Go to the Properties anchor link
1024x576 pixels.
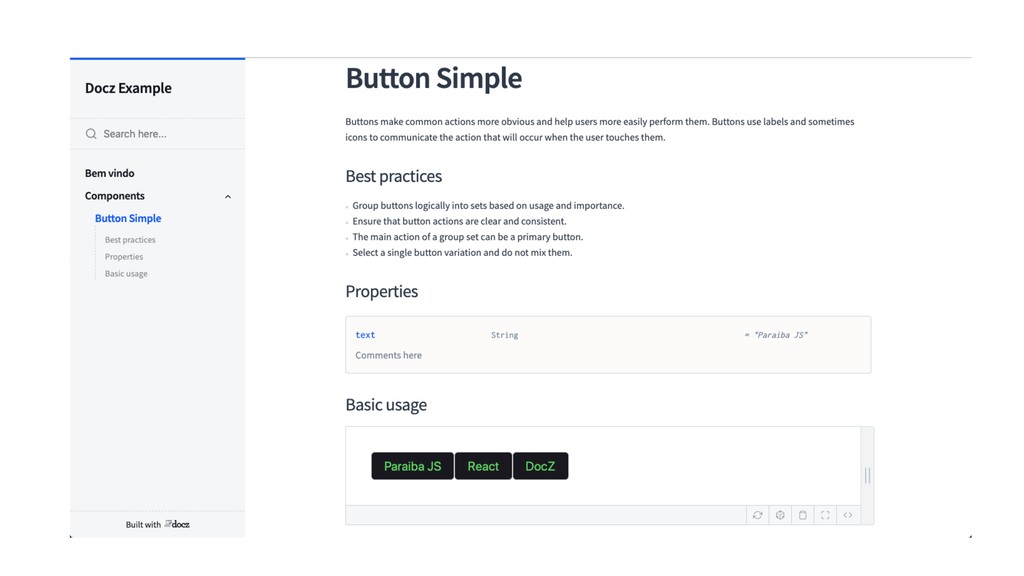coord(124,257)
